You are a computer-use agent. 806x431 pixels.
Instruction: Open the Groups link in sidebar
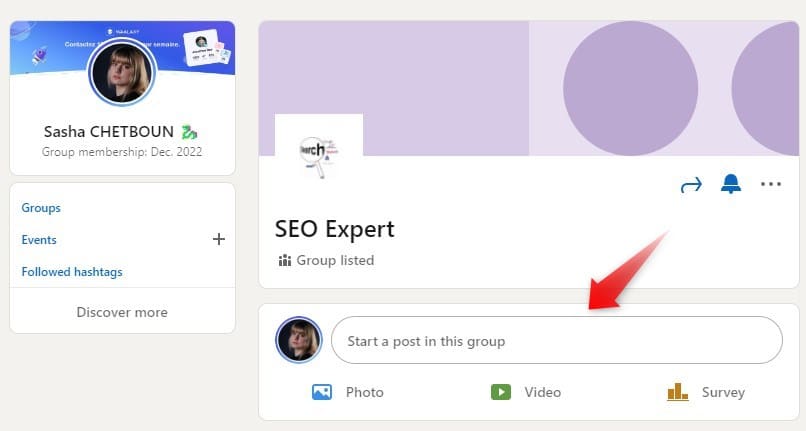tap(41, 208)
